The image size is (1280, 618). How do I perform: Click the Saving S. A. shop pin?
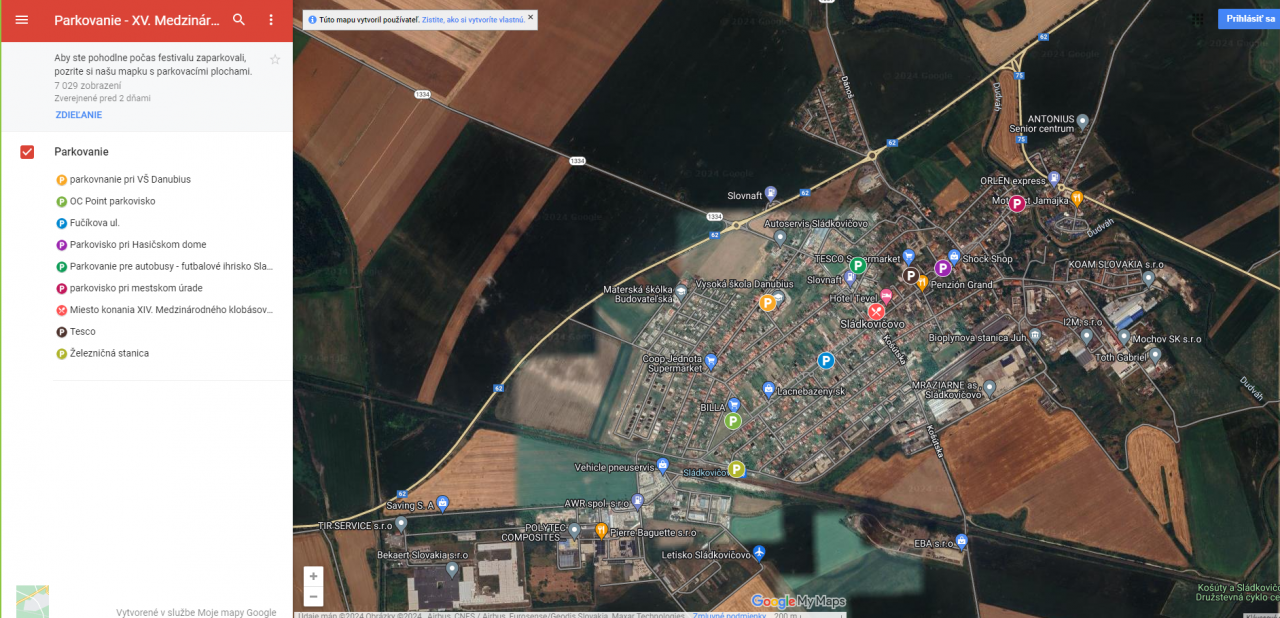click(443, 503)
